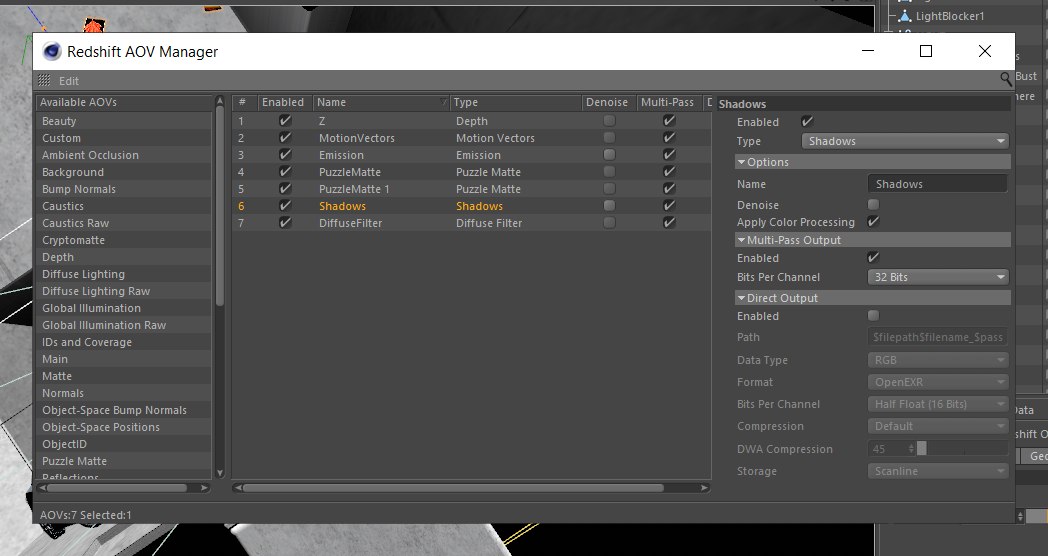
Task: Select the Shadows AOV name in table
Action: point(342,206)
